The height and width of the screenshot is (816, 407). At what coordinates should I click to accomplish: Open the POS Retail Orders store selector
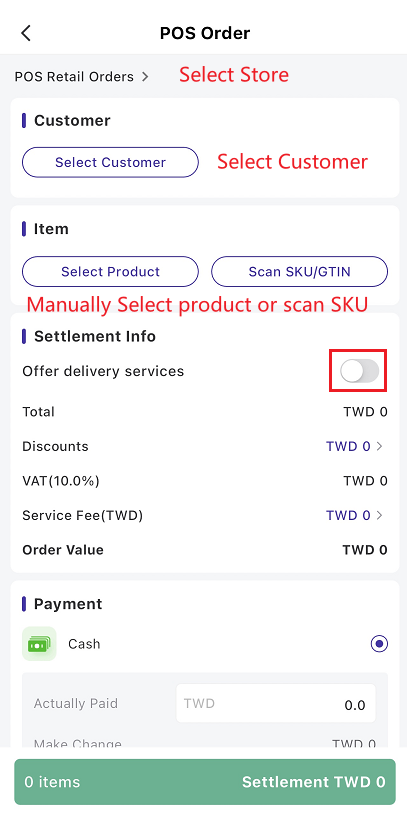click(82, 77)
